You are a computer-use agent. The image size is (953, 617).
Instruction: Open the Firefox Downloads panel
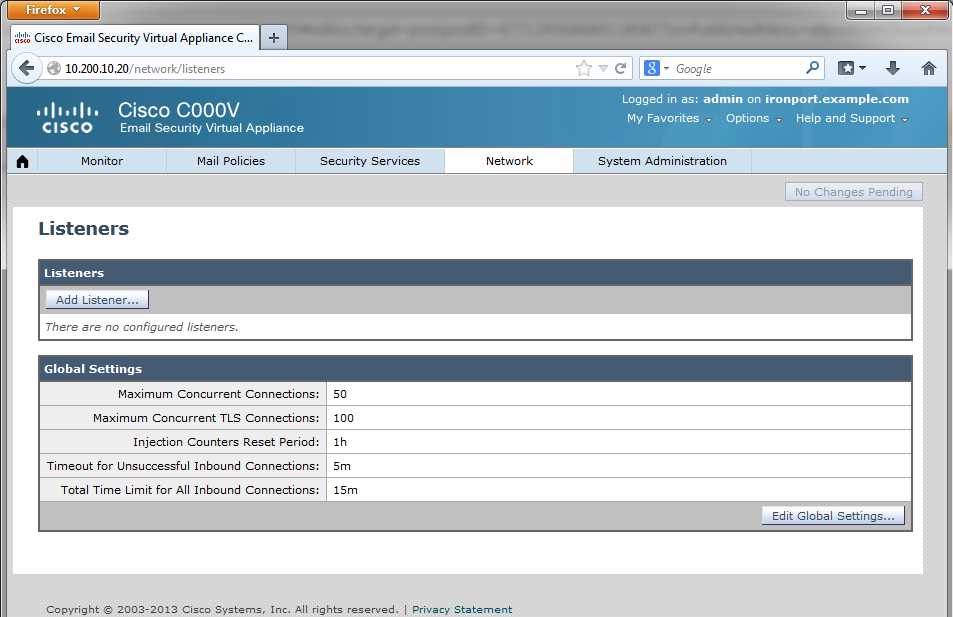pos(891,68)
